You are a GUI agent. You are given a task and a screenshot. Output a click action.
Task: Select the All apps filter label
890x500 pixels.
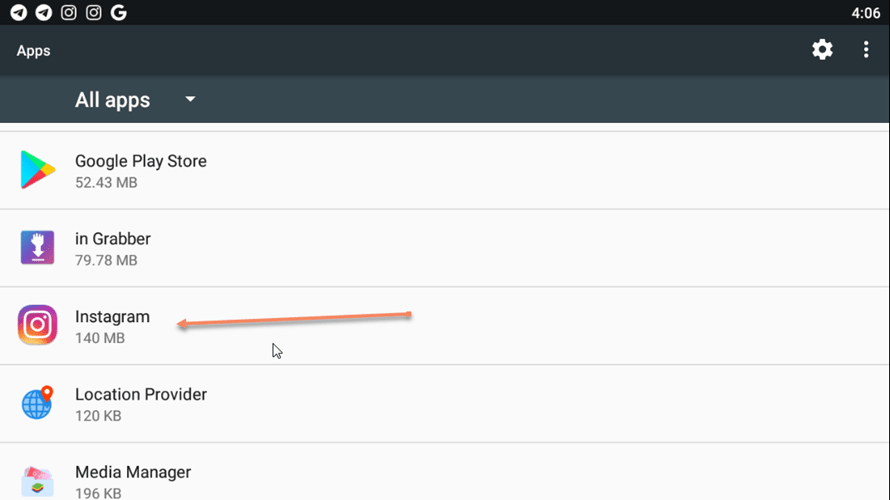(x=112, y=100)
